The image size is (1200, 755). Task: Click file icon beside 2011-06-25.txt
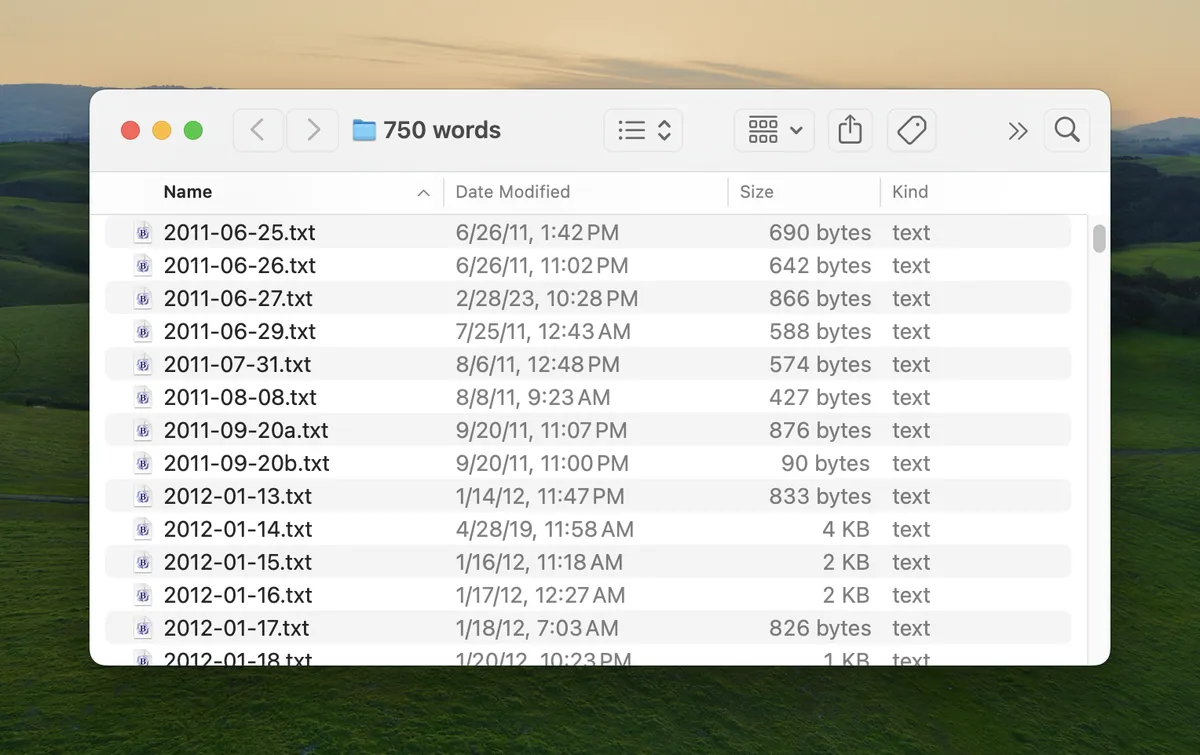143,233
